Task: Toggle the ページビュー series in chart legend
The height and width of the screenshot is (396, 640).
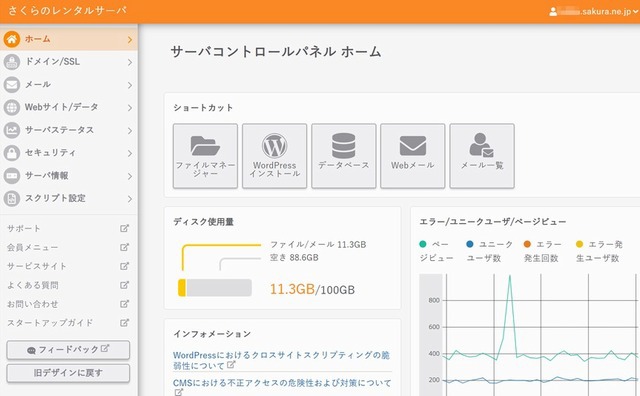Action: click(x=436, y=251)
